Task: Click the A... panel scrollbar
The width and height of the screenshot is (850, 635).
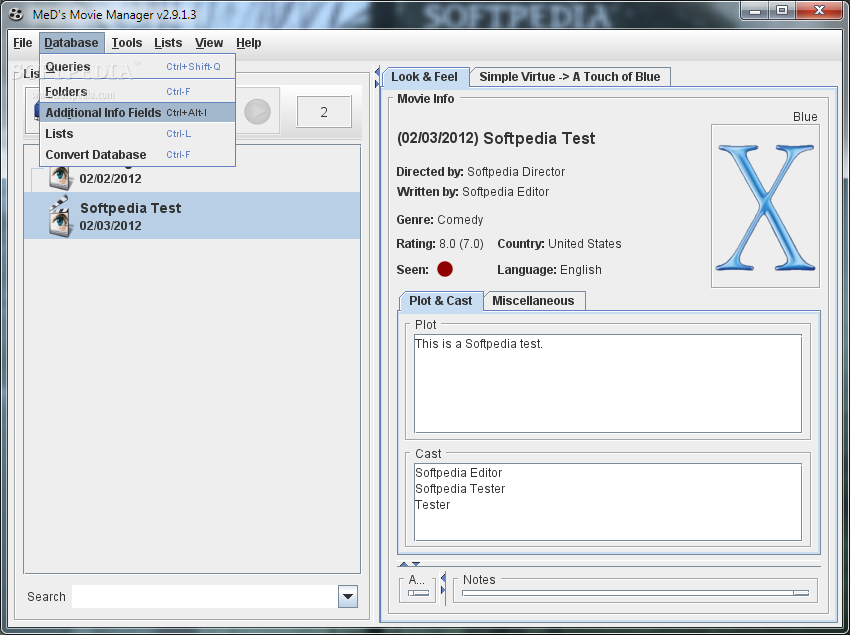Action: click(x=418, y=593)
